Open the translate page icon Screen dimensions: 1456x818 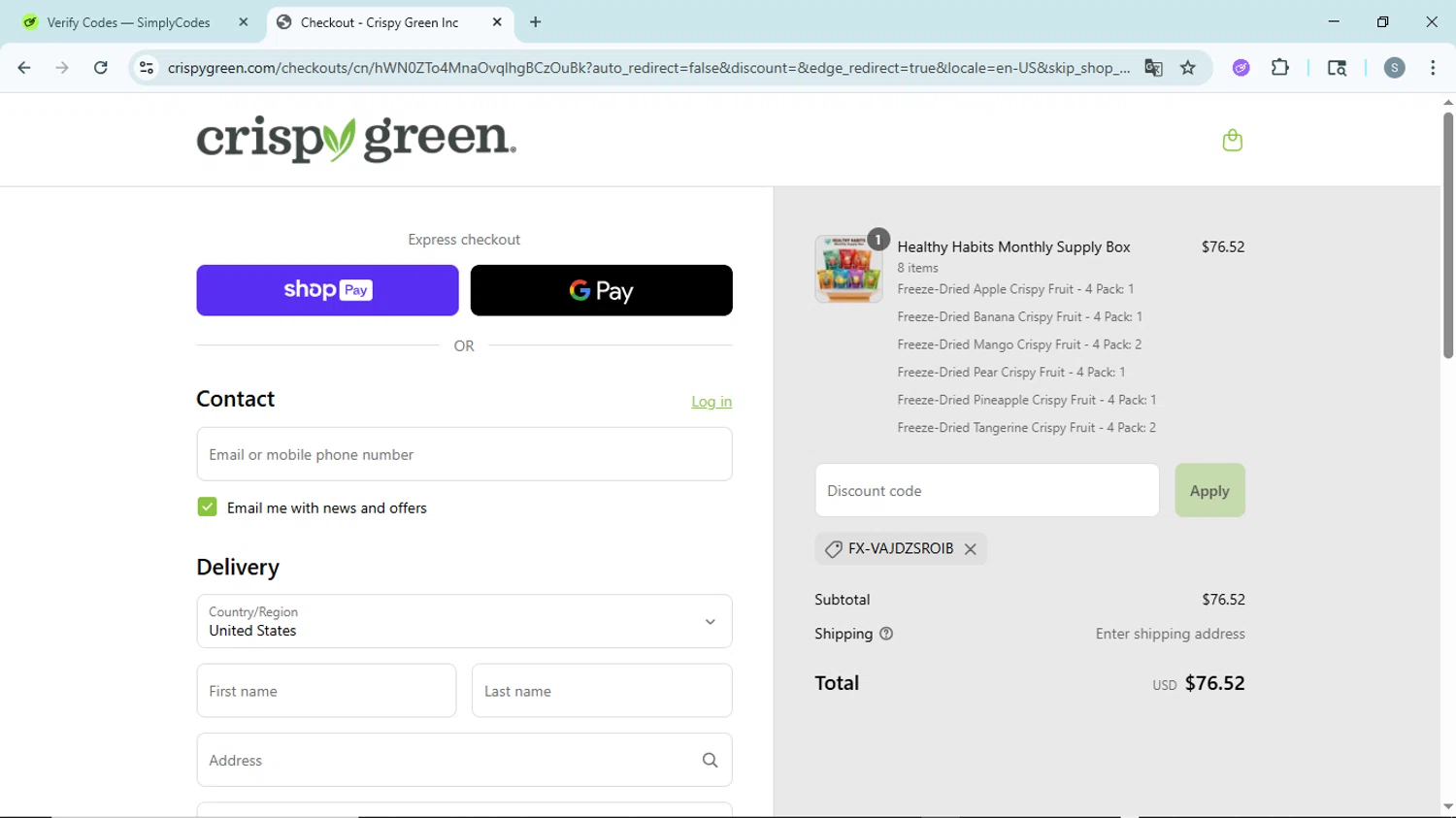pyautogui.click(x=1153, y=68)
